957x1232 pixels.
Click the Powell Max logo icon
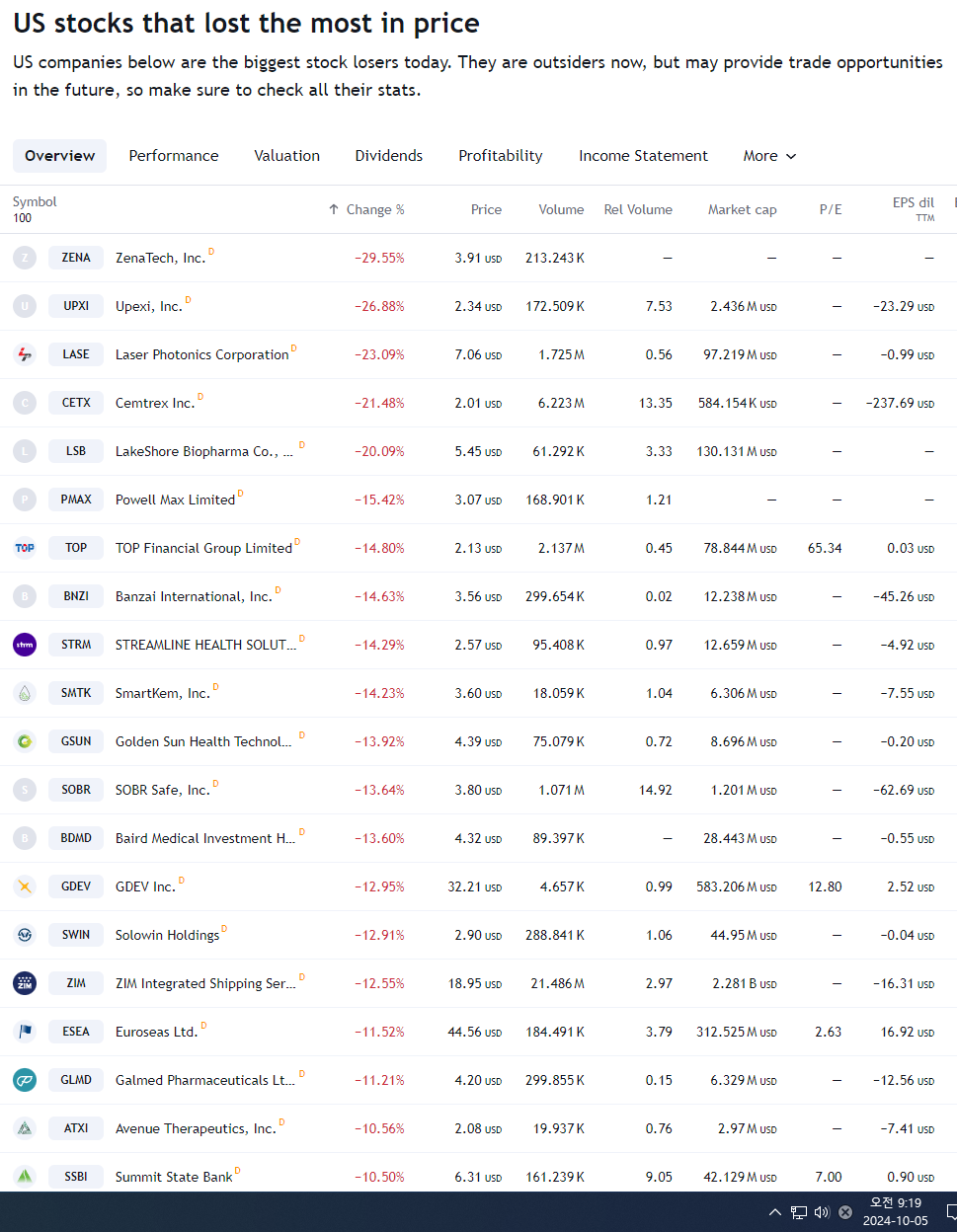pyautogui.click(x=25, y=500)
